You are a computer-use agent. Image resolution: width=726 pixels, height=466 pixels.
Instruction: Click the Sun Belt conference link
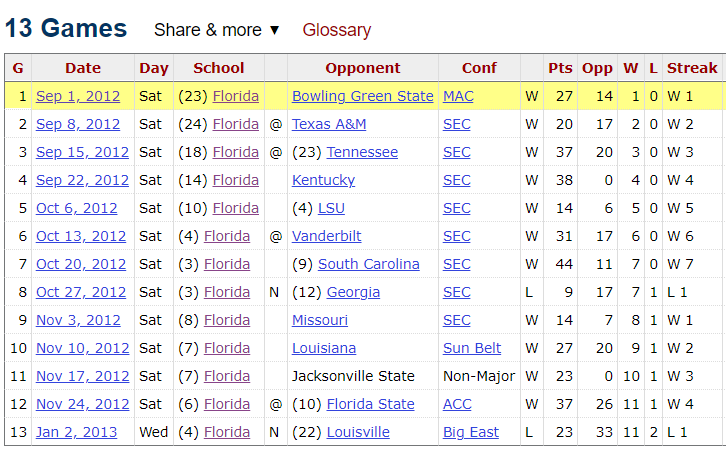(474, 348)
